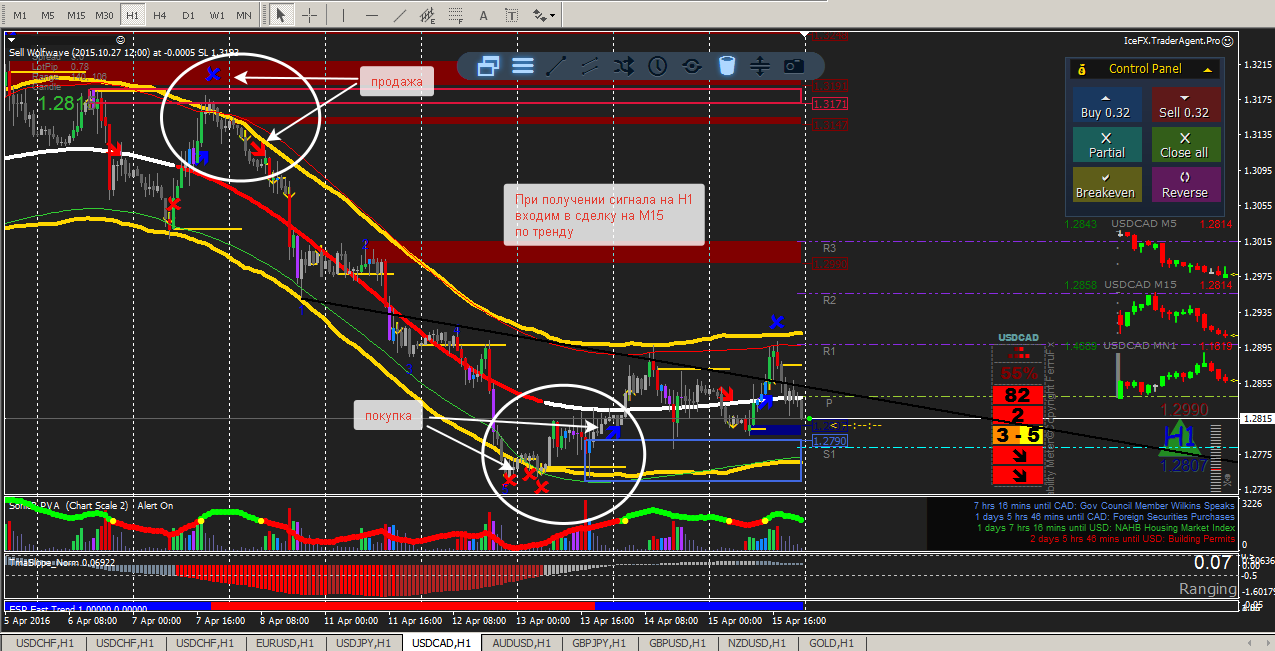1275x651 pixels.
Task: Click the Breakeven button
Action: pyautogui.click(x=1105, y=184)
